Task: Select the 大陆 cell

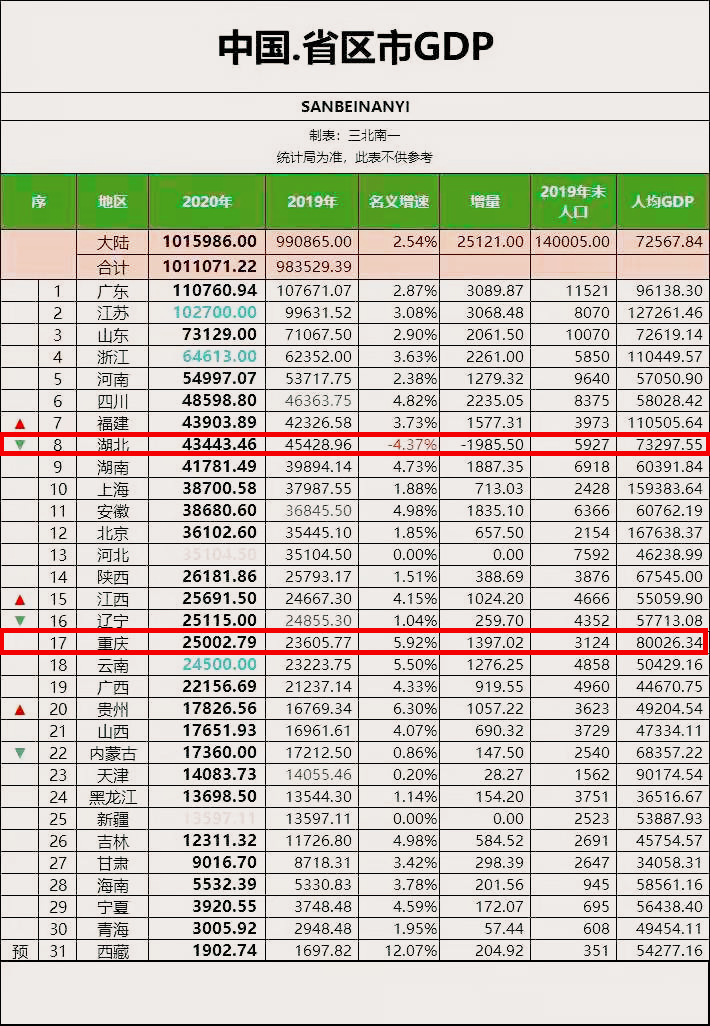Action: coord(113,242)
